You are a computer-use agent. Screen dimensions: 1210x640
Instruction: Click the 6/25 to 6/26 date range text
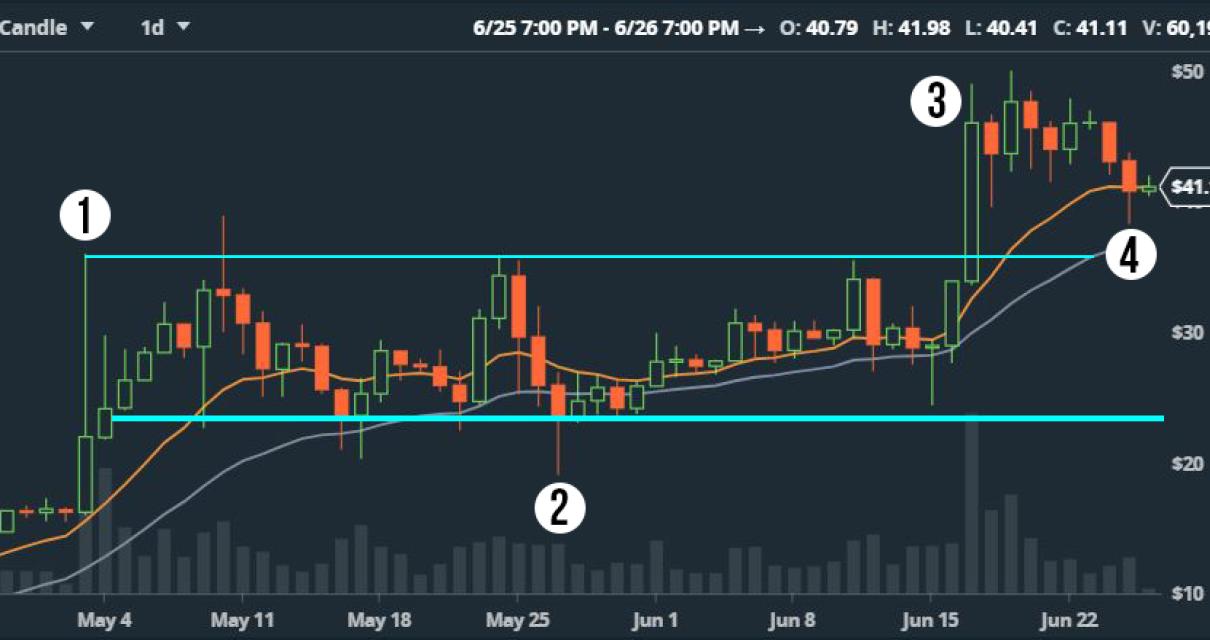[x=619, y=27]
